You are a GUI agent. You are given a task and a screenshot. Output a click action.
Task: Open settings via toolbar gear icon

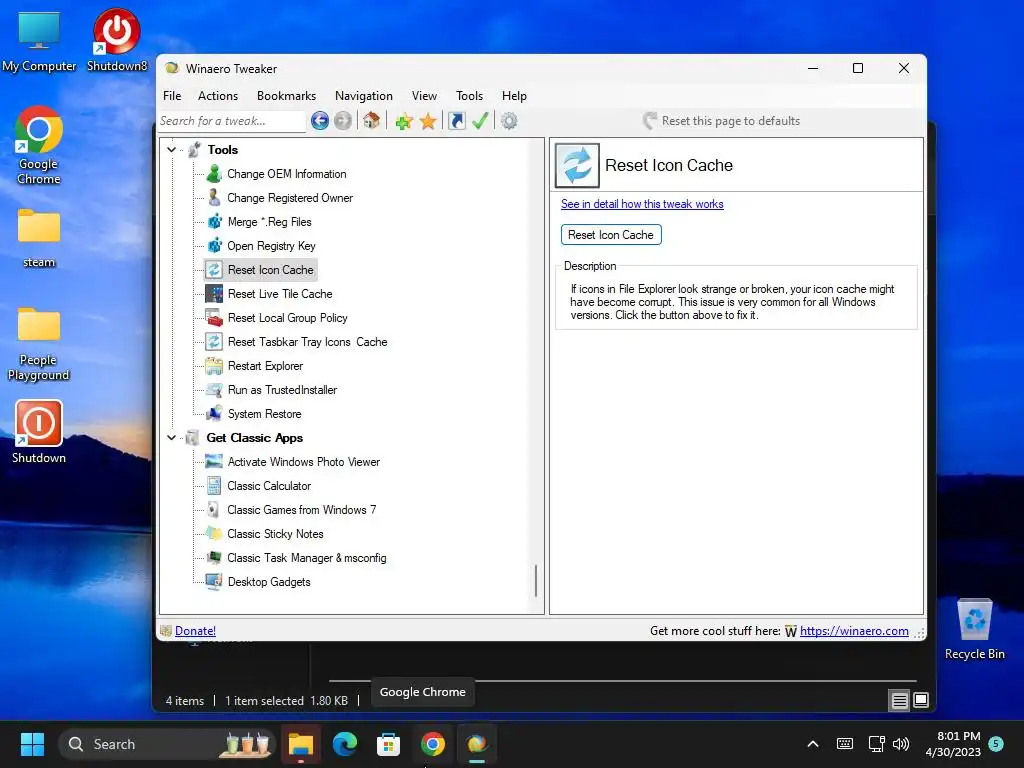[x=509, y=121]
